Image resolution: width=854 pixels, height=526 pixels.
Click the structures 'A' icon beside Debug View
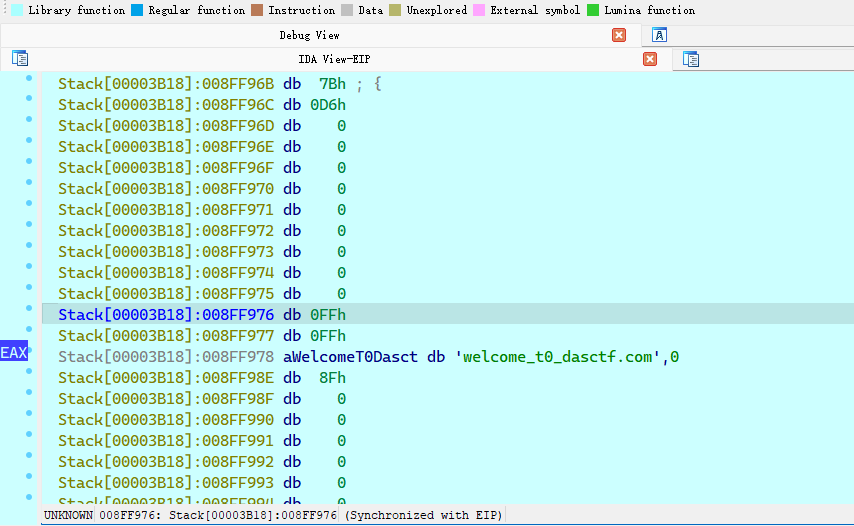coord(659,35)
